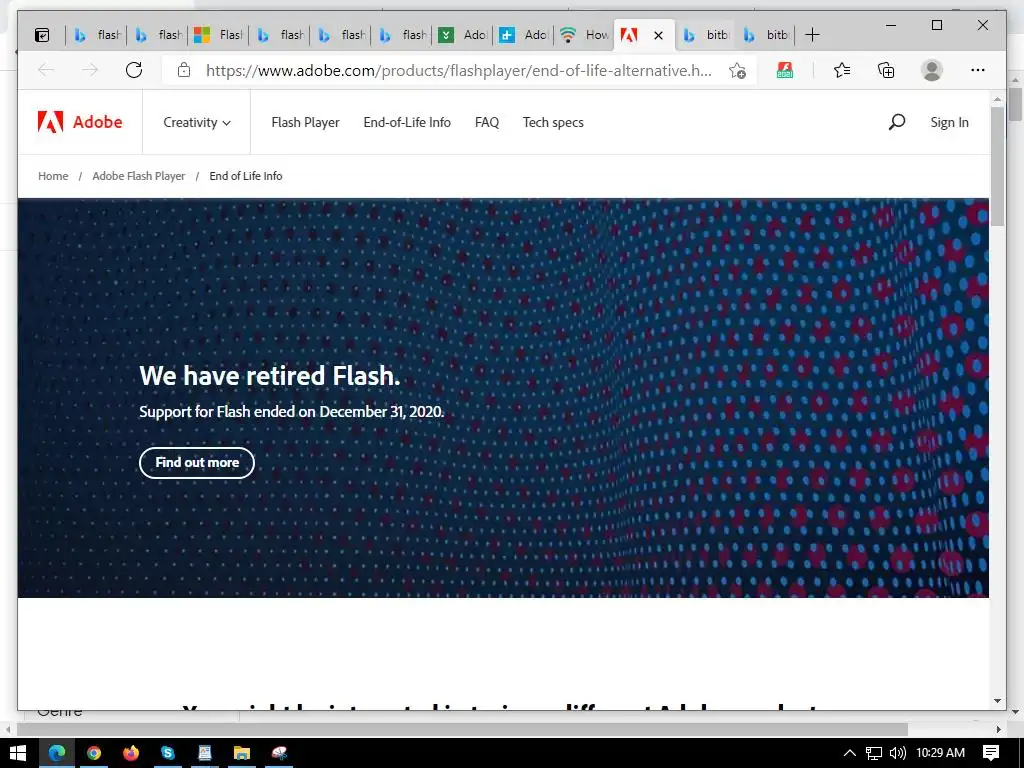Viewport: 1024px width, 768px height.
Task: Click background window's scroll right arrow
Action: (x=999, y=729)
